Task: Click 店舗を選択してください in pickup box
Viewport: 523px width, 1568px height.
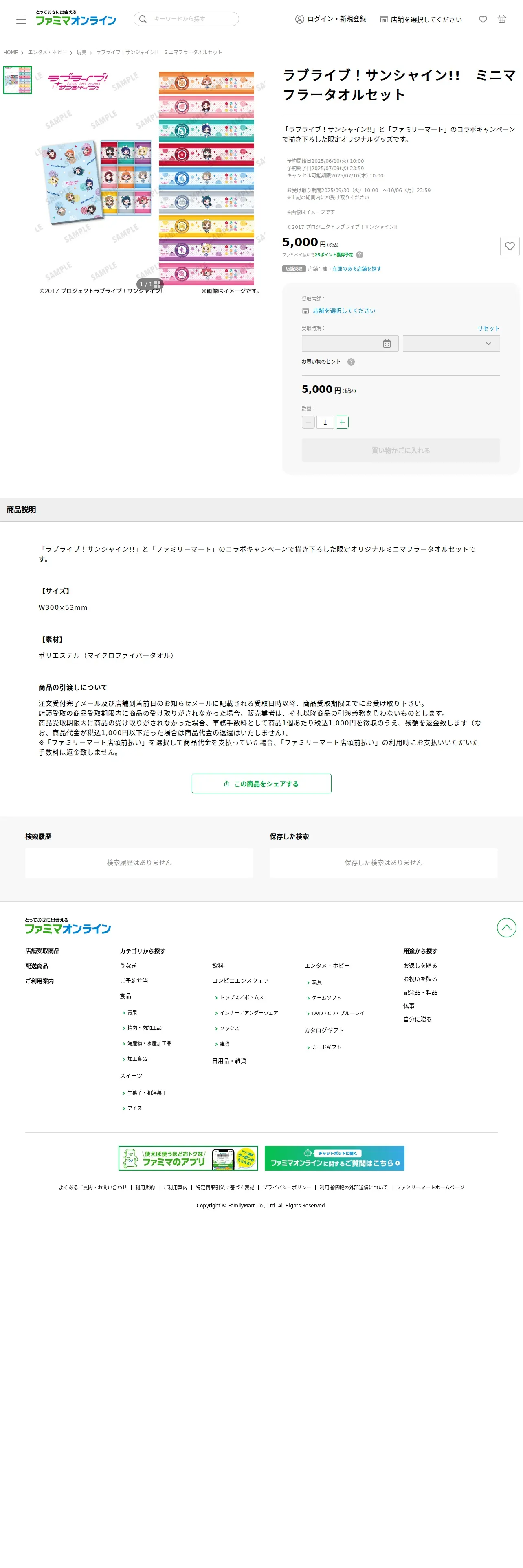Action: [x=344, y=311]
